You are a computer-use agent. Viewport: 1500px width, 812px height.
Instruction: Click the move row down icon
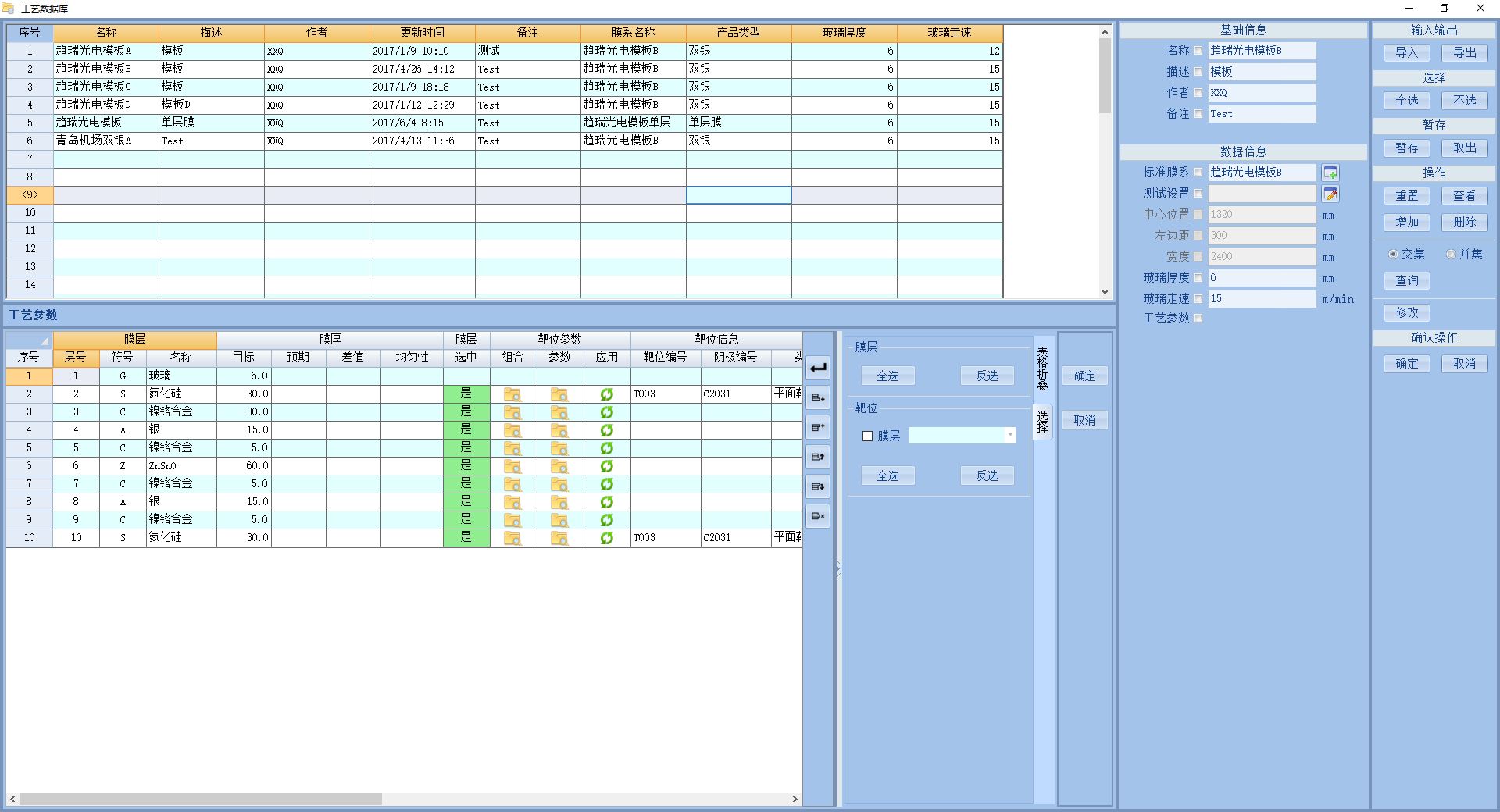[818, 486]
